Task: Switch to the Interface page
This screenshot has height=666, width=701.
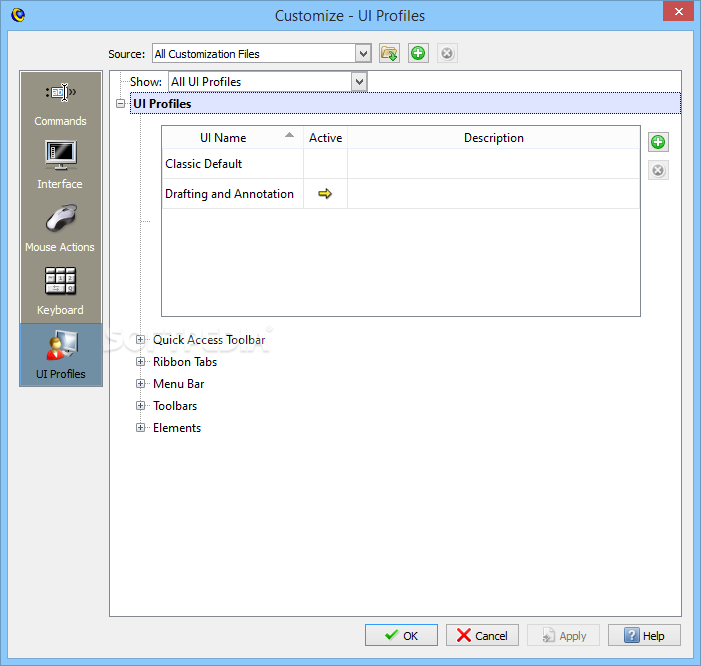Action: (61, 166)
